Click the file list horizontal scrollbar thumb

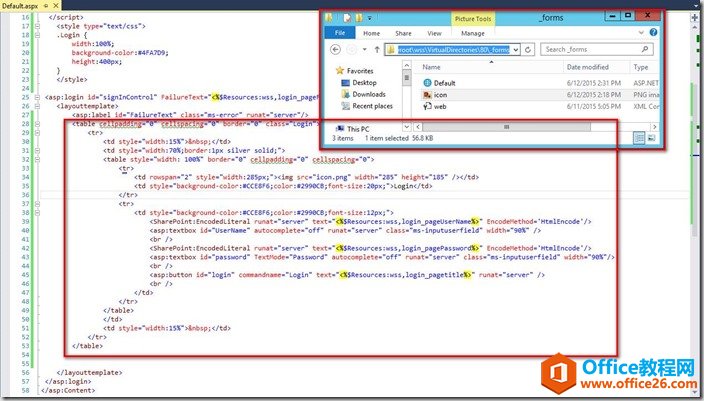(506, 127)
